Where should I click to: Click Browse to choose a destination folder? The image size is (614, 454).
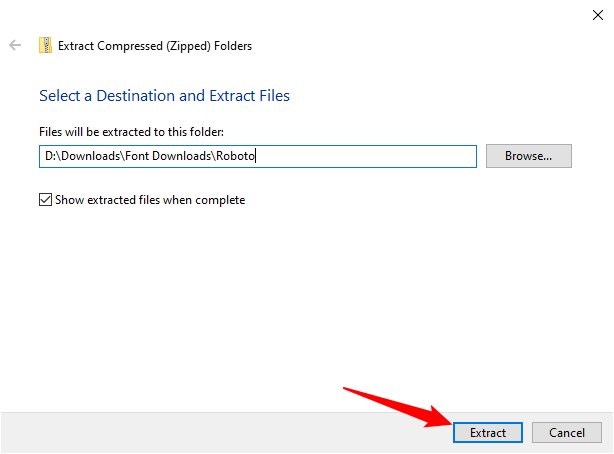point(528,156)
